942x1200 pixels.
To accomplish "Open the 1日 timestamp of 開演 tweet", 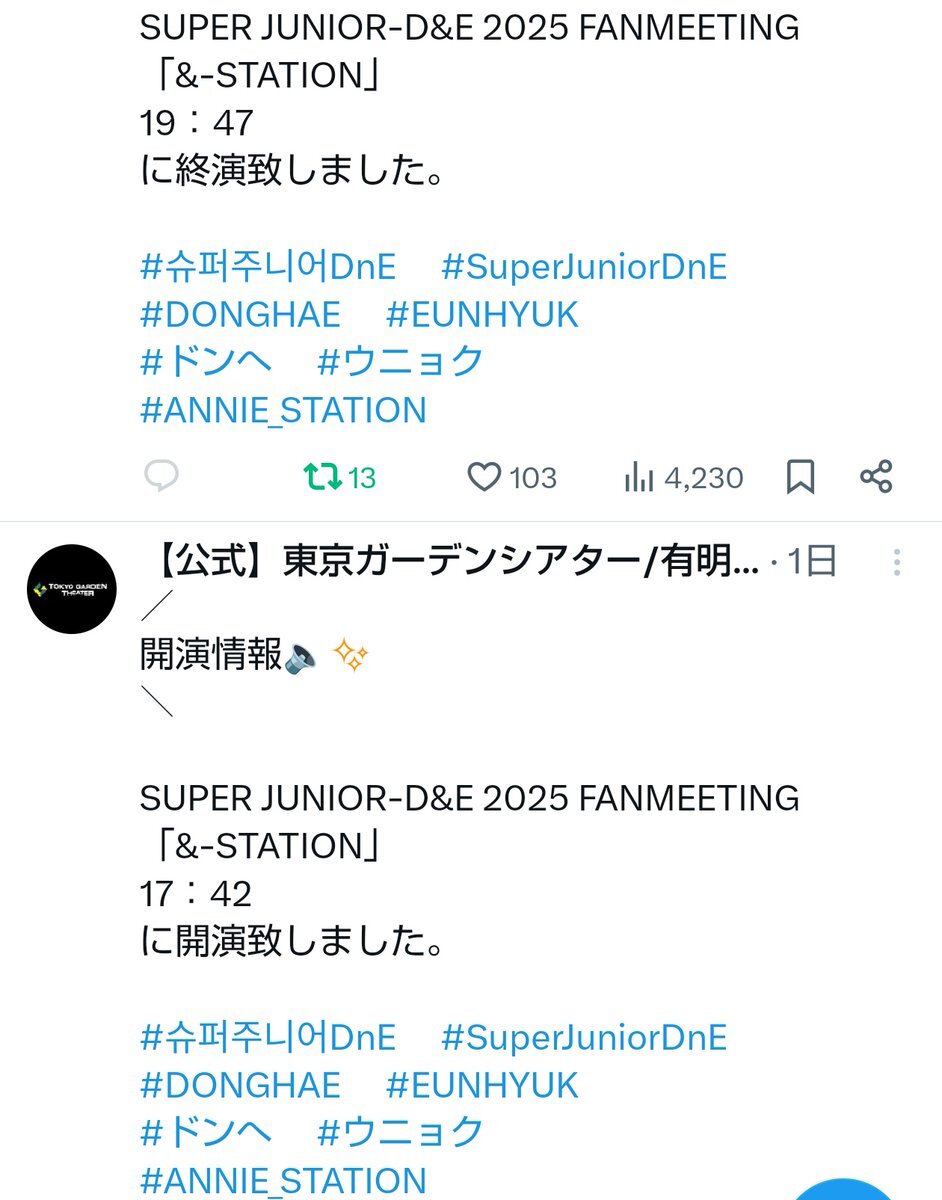I will click(x=811, y=562).
